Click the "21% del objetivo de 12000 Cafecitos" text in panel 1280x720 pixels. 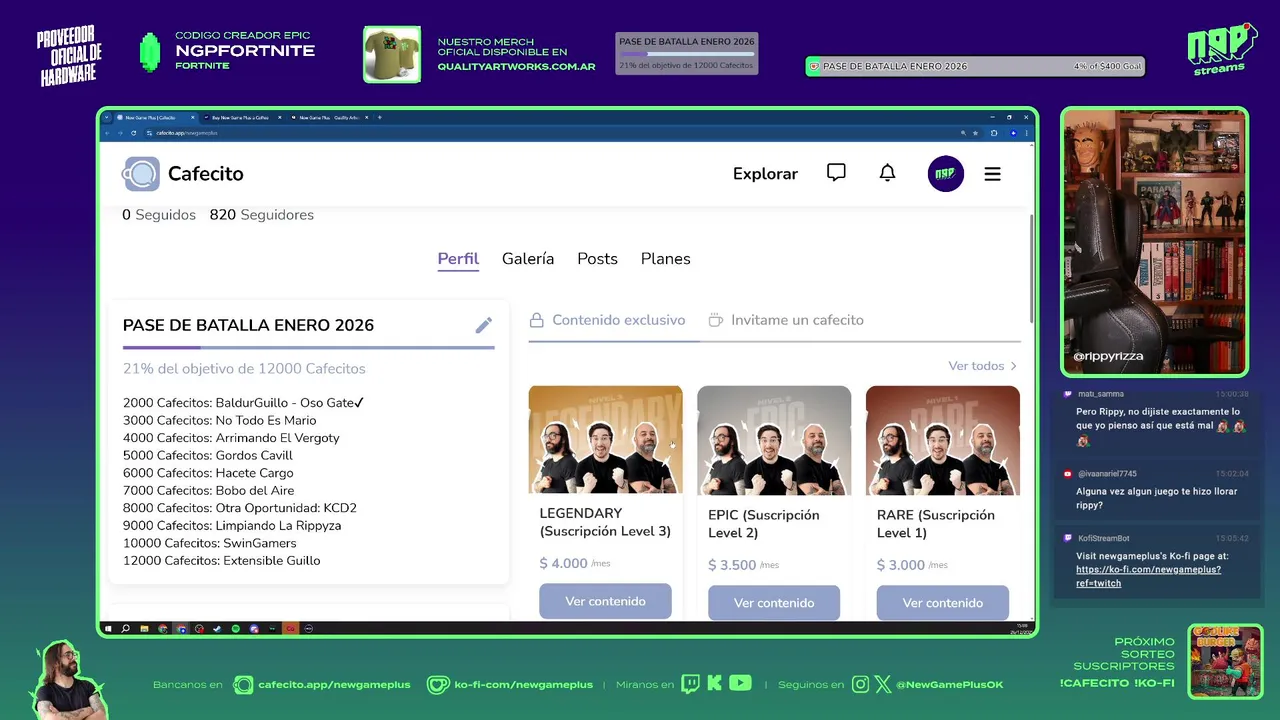pos(244,369)
